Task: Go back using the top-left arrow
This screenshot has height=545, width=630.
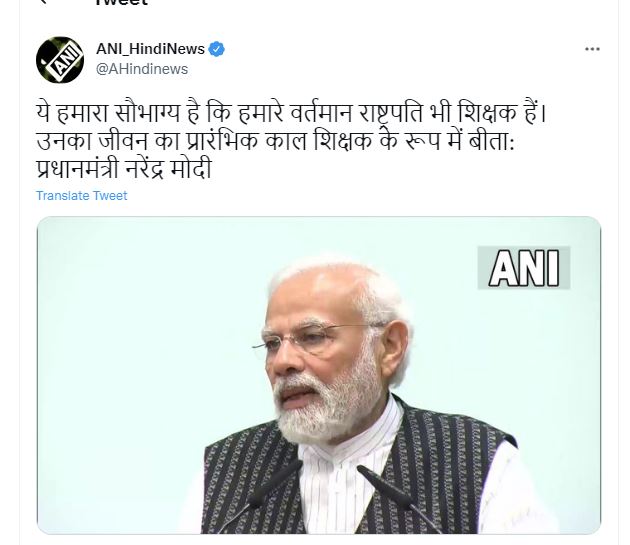Action: coord(43,2)
